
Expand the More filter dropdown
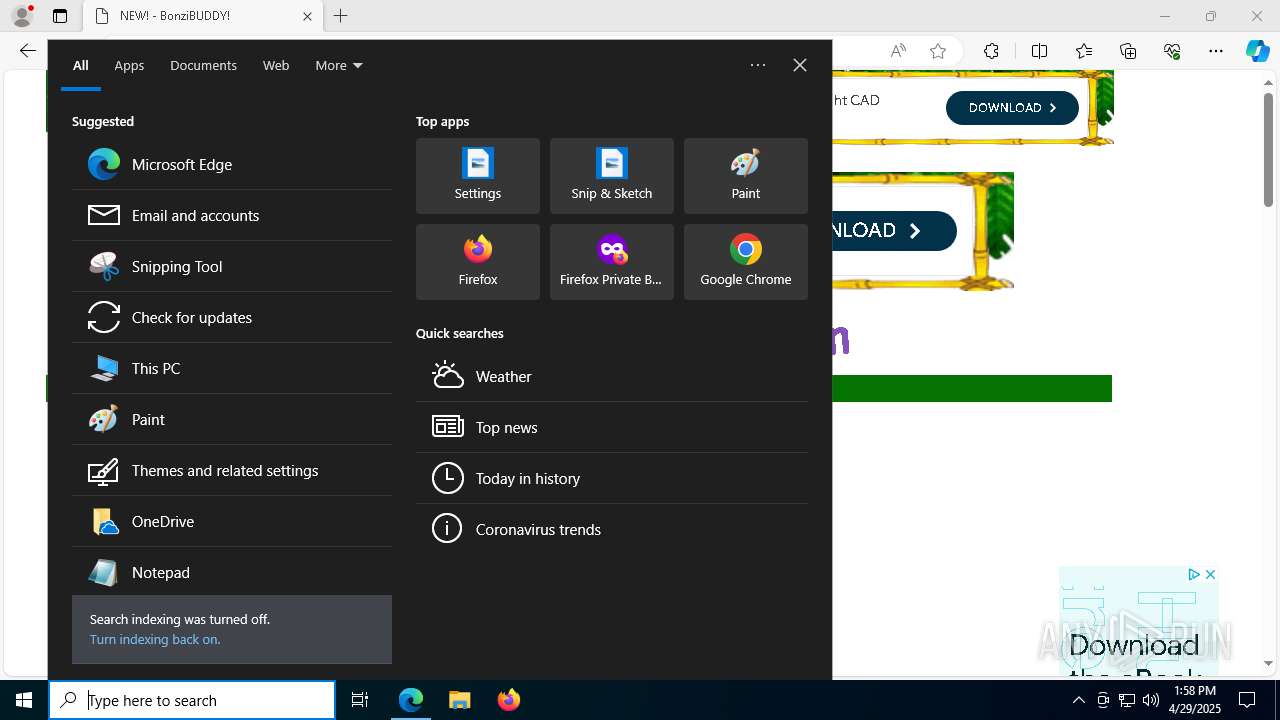click(x=339, y=65)
